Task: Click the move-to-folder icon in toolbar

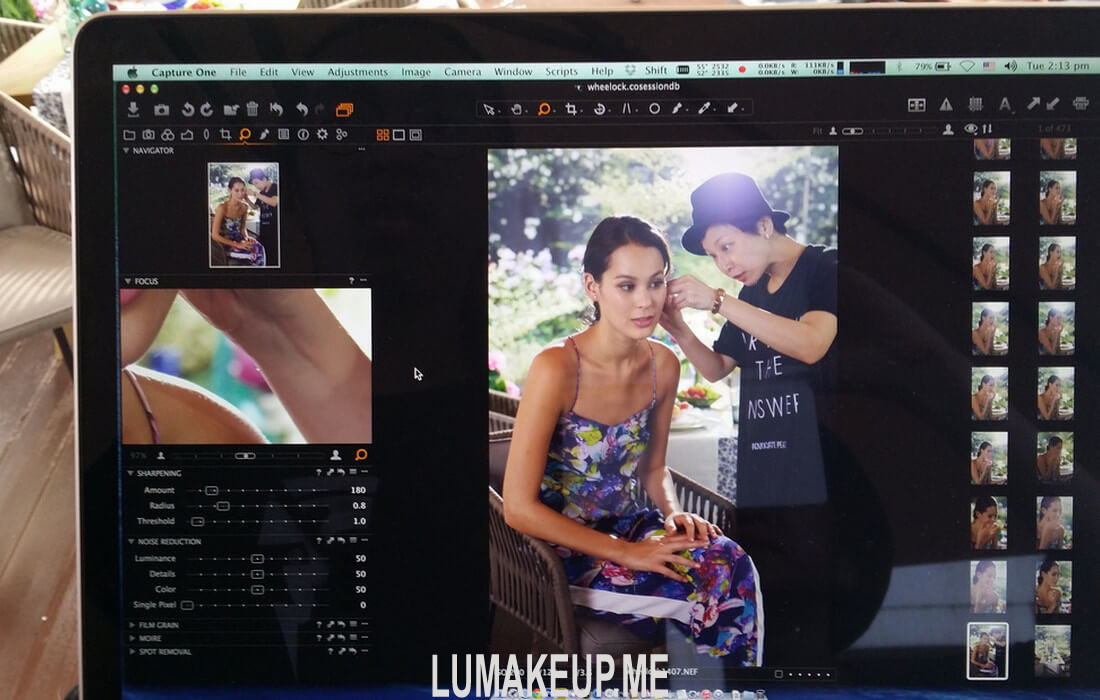Action: click(231, 110)
